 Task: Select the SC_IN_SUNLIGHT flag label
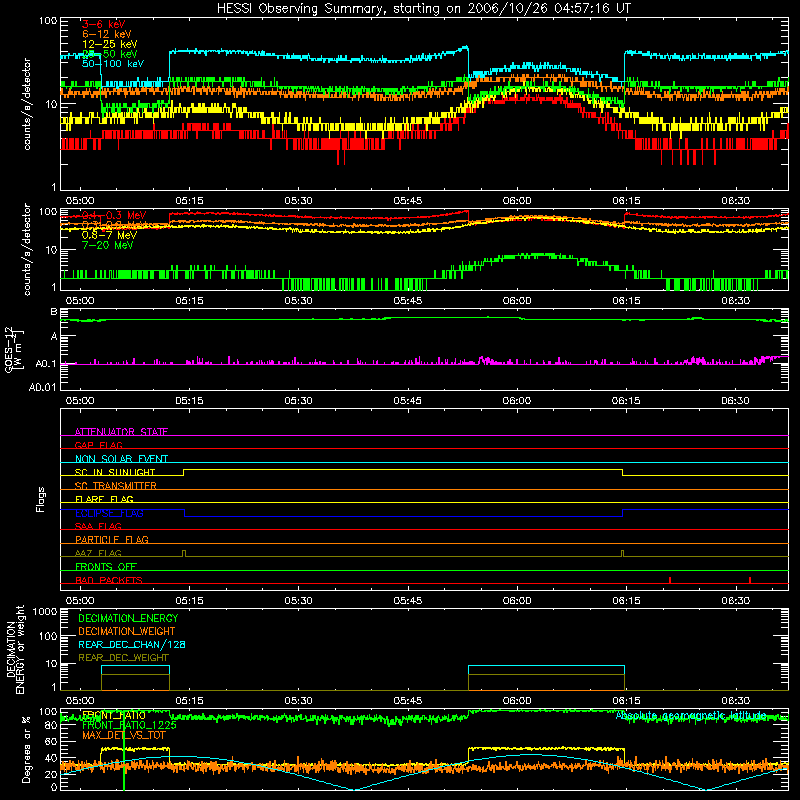coord(115,472)
